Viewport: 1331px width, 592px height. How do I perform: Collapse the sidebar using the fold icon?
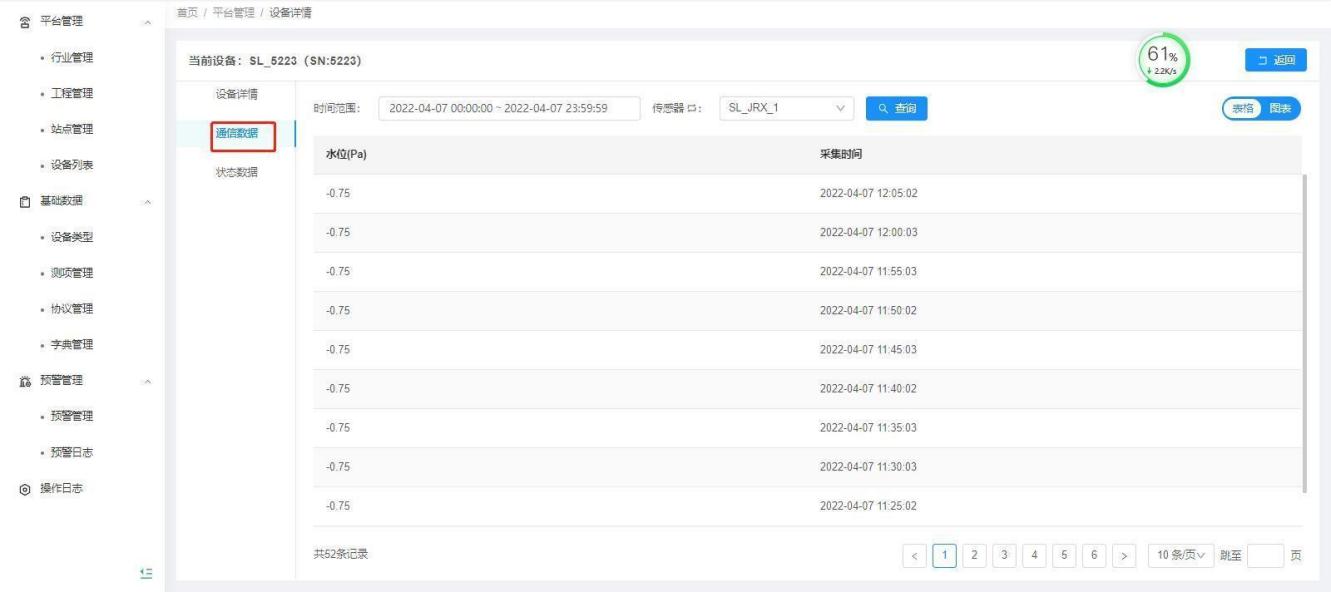(x=145, y=573)
